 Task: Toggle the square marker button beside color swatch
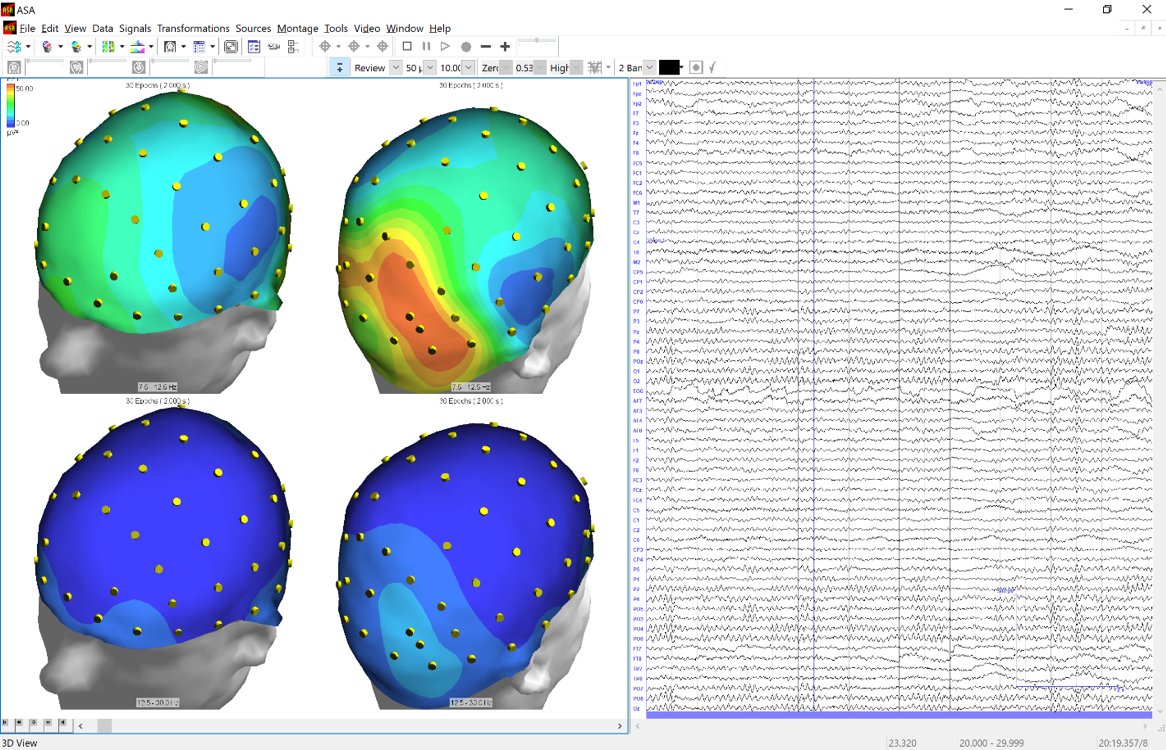(697, 67)
